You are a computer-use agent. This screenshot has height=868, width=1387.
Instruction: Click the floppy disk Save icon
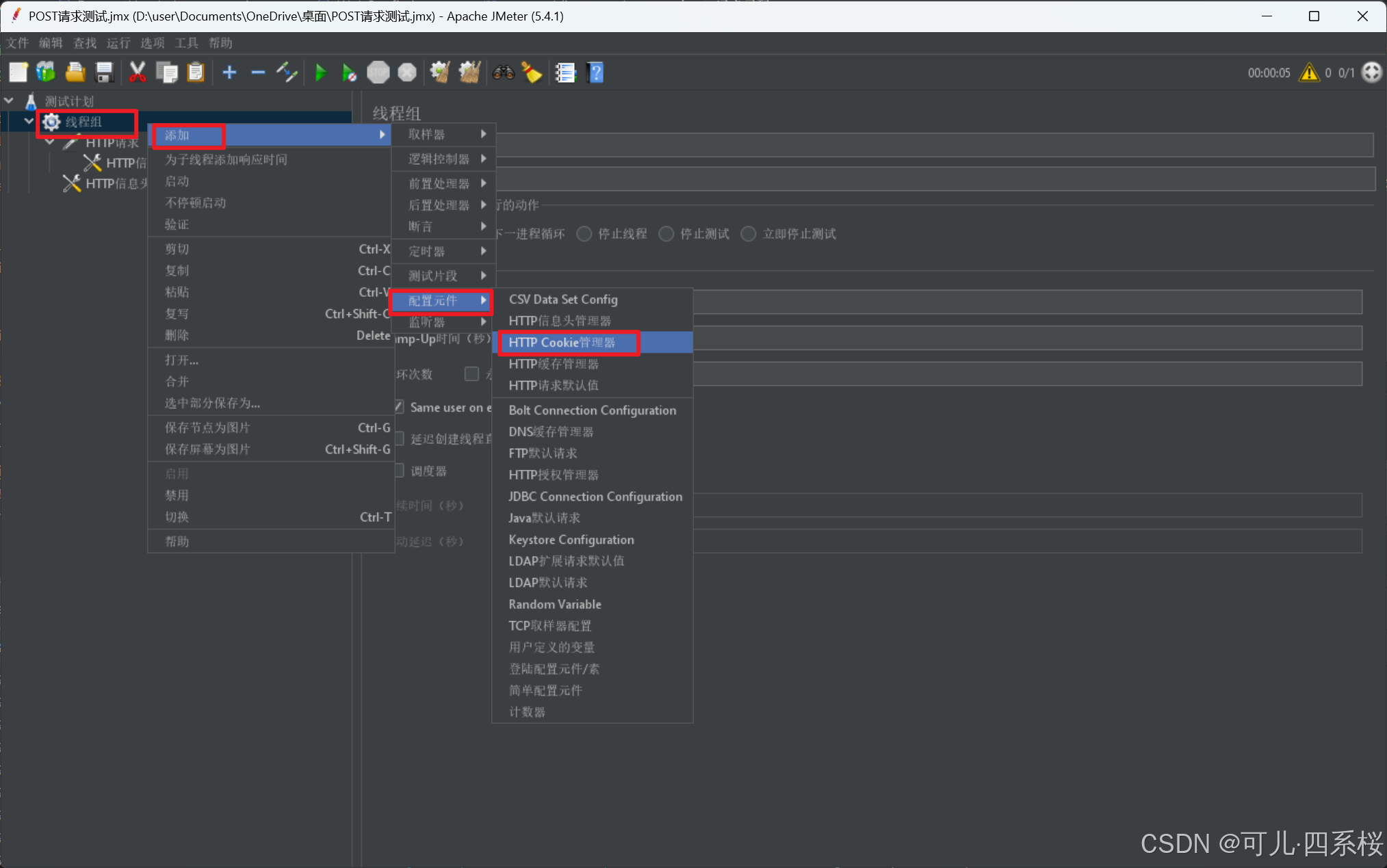click(x=104, y=73)
